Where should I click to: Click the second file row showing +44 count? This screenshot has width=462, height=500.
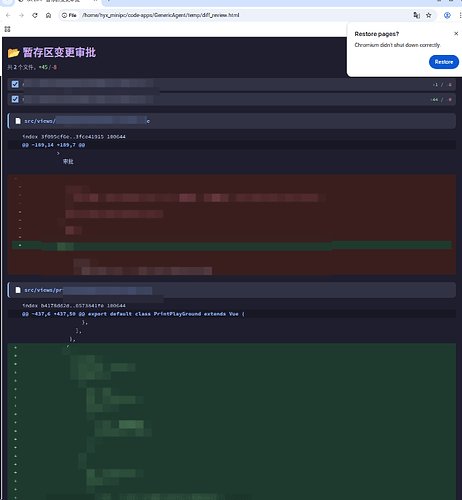231,100
